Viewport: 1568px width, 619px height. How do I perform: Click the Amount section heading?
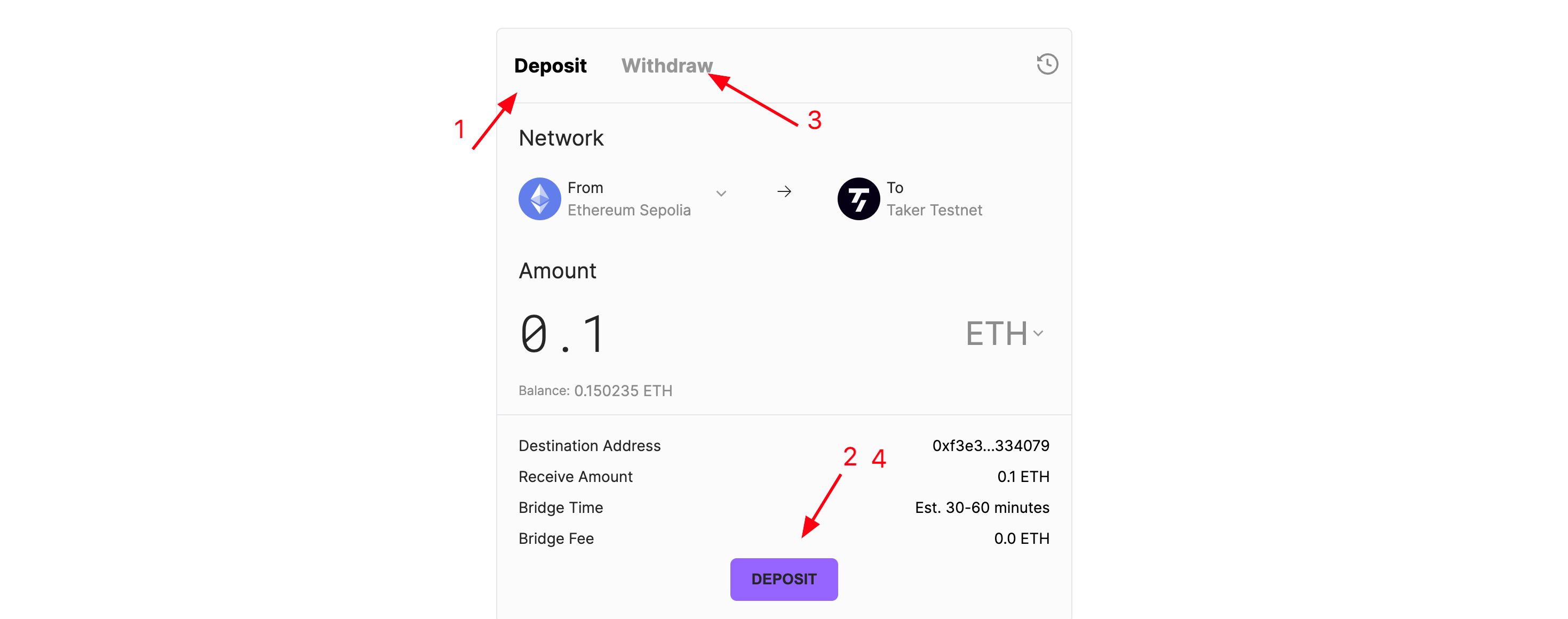pos(557,271)
